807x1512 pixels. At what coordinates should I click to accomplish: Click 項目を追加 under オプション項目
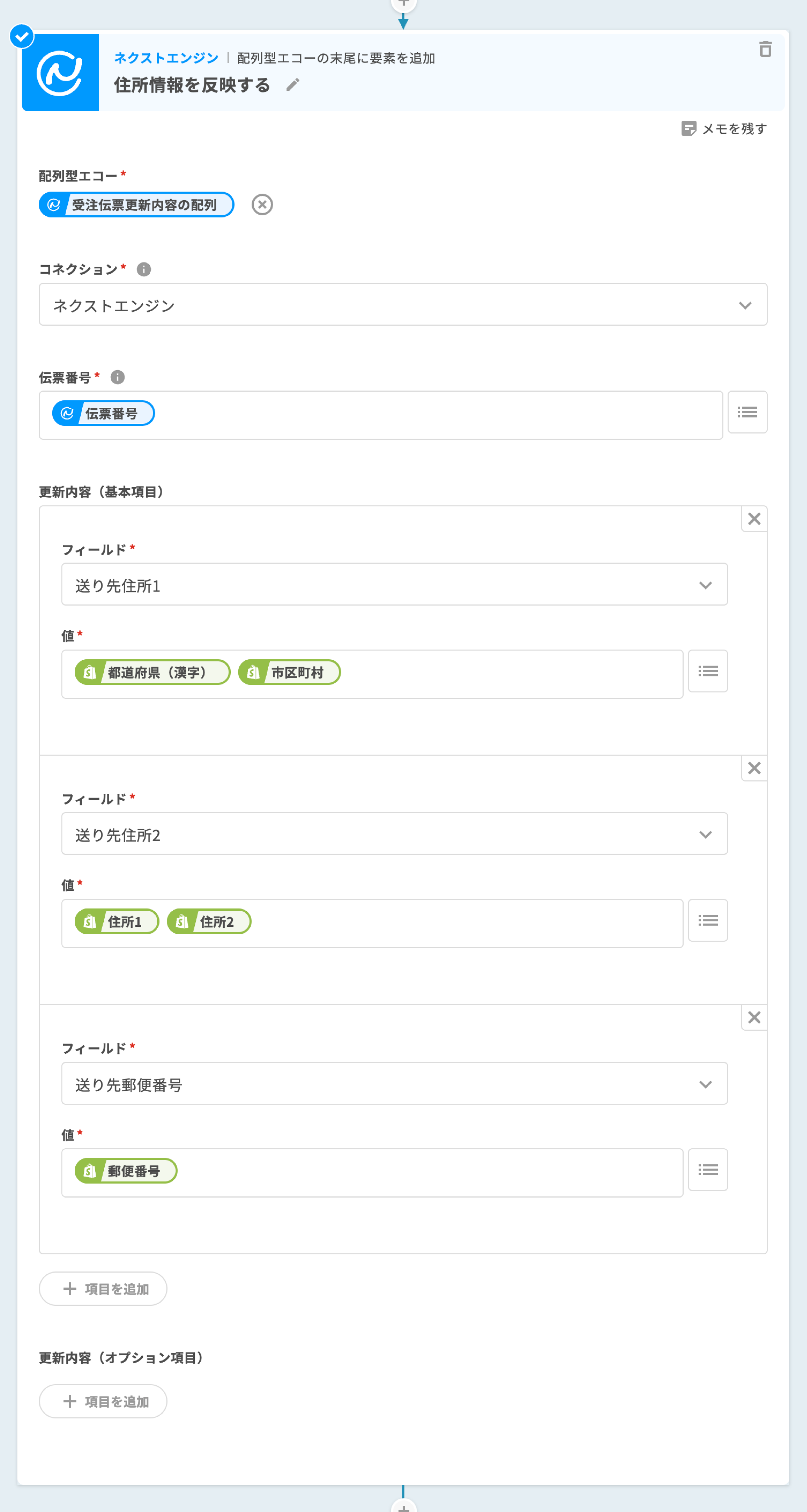coord(103,1402)
